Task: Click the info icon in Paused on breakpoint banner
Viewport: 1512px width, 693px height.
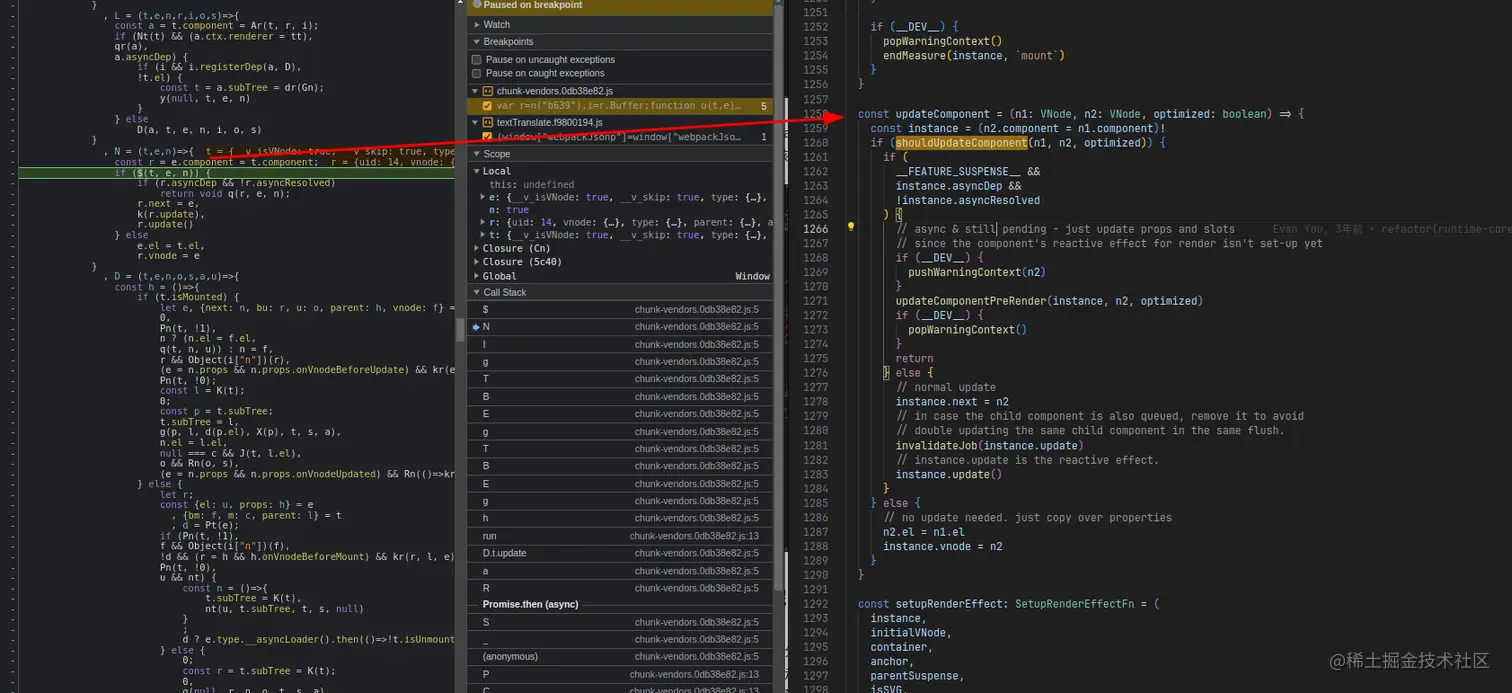Action: tap(477, 5)
